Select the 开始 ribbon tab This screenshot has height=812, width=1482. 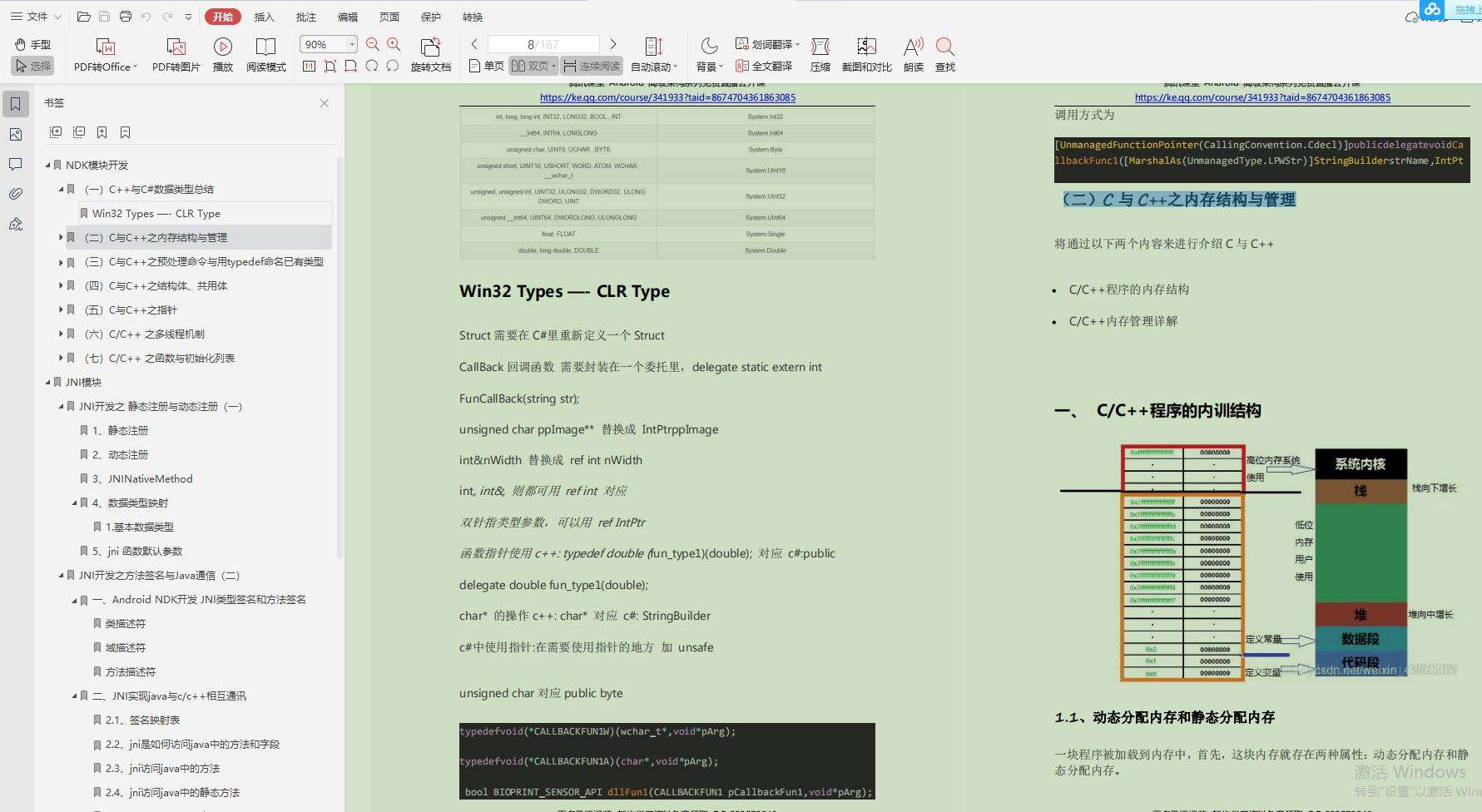coord(223,17)
